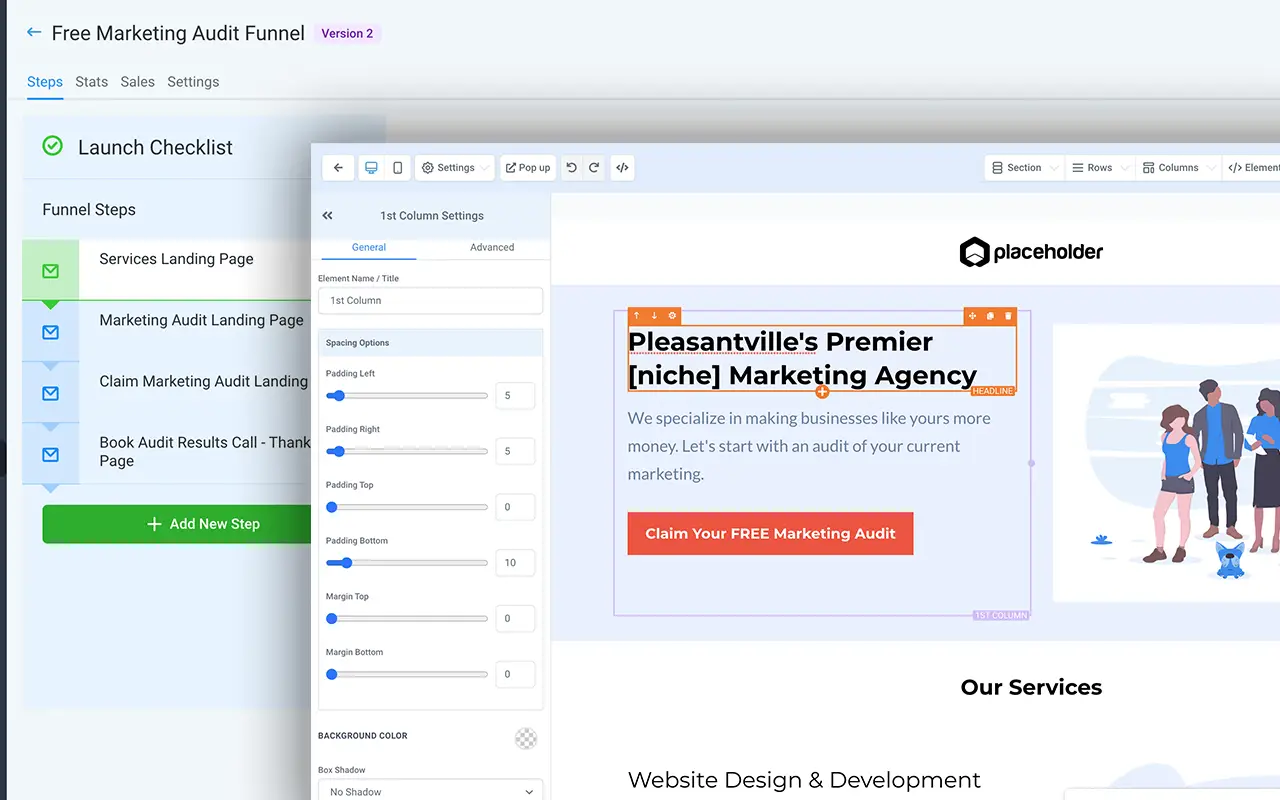Click the Padding Bottom slider

[x=407, y=563]
